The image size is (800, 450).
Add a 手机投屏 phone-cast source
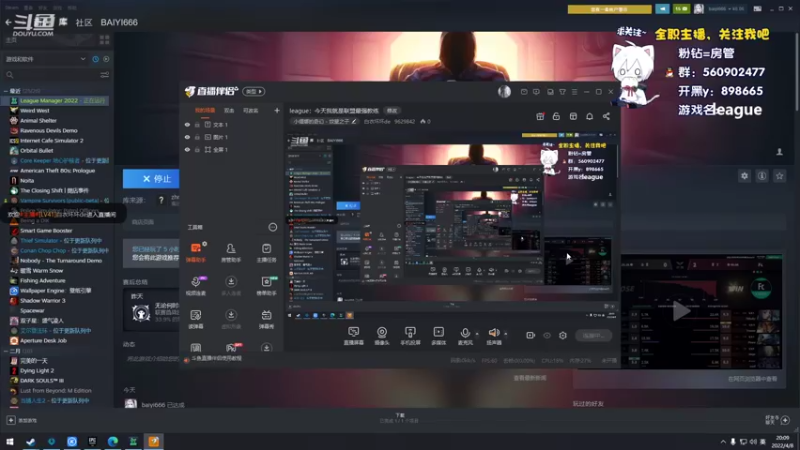[410, 336]
